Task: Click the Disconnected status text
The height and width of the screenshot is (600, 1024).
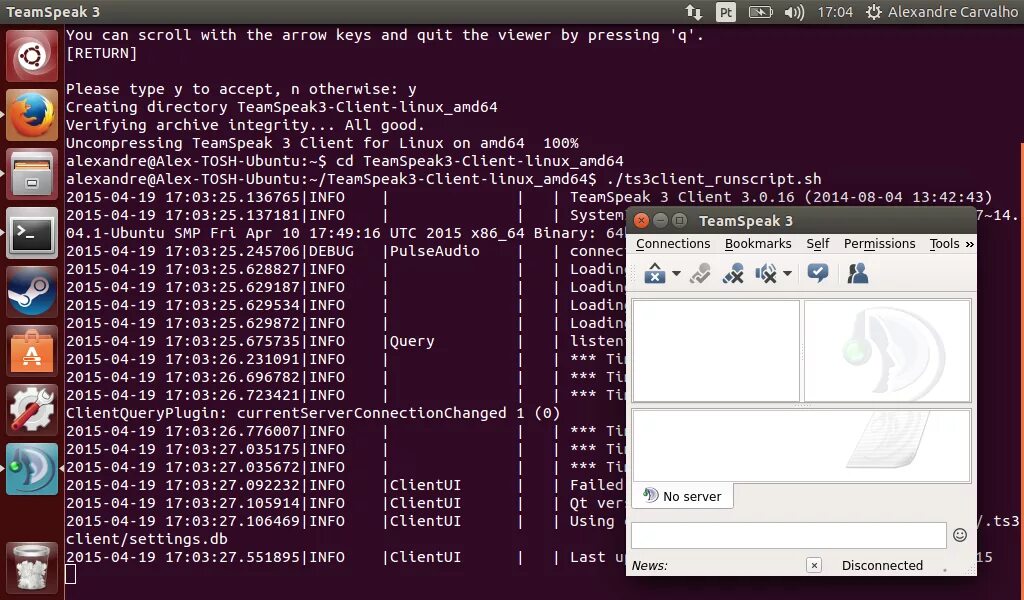Action: click(882, 565)
